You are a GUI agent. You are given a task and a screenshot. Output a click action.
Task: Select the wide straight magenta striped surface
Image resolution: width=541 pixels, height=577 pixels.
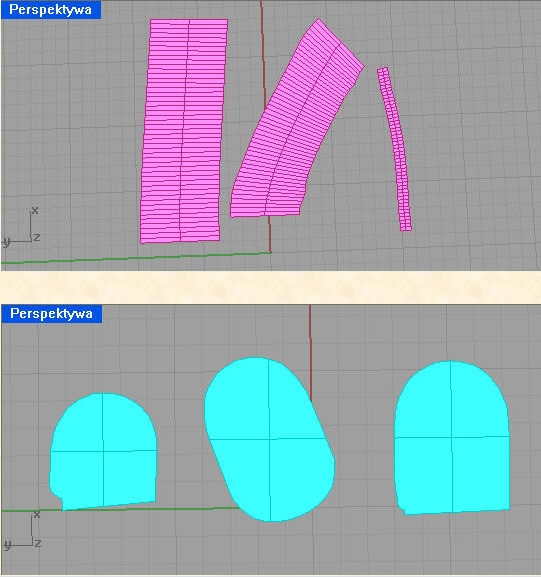(x=184, y=131)
